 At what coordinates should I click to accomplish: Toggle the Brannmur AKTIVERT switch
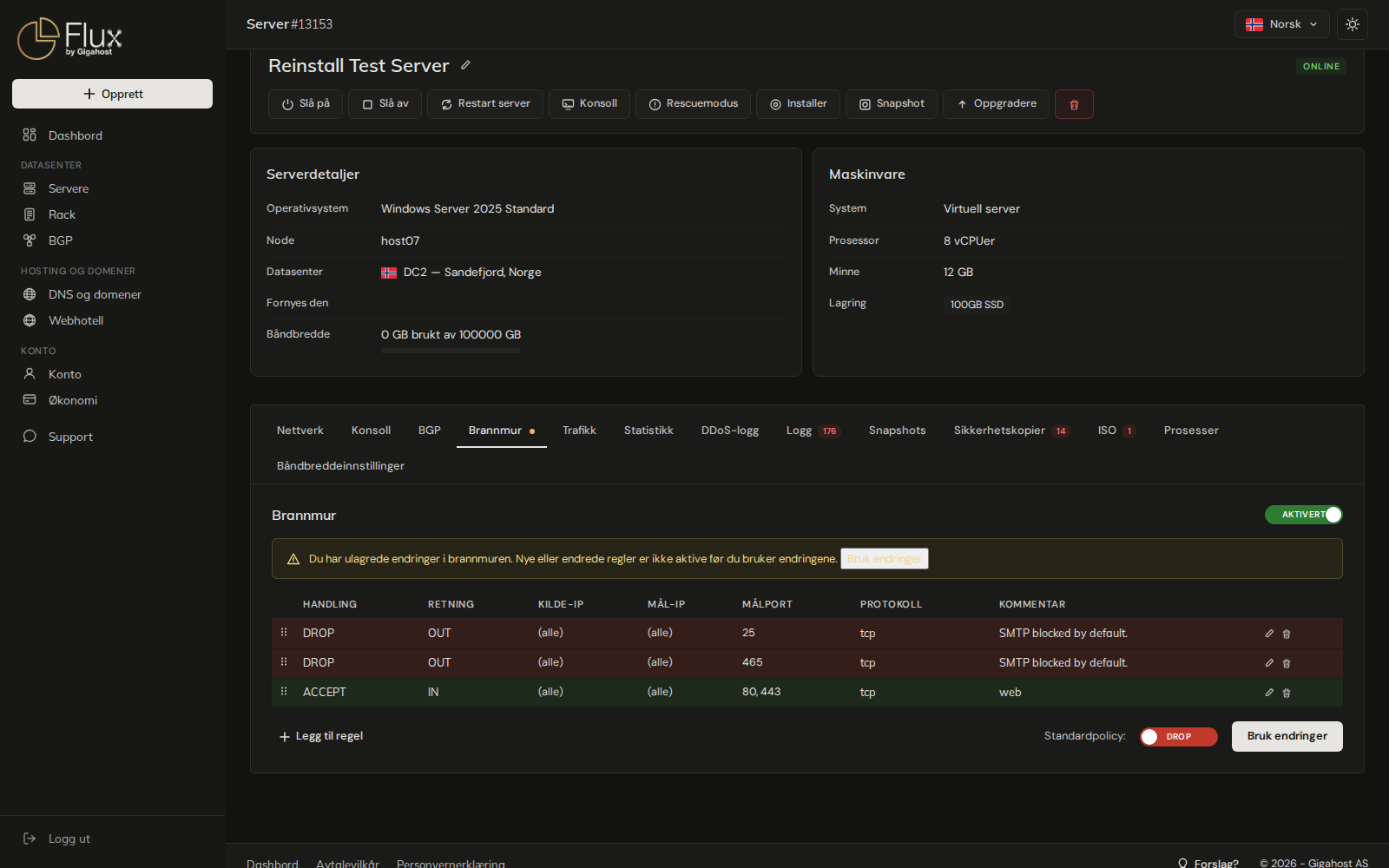click(1304, 515)
